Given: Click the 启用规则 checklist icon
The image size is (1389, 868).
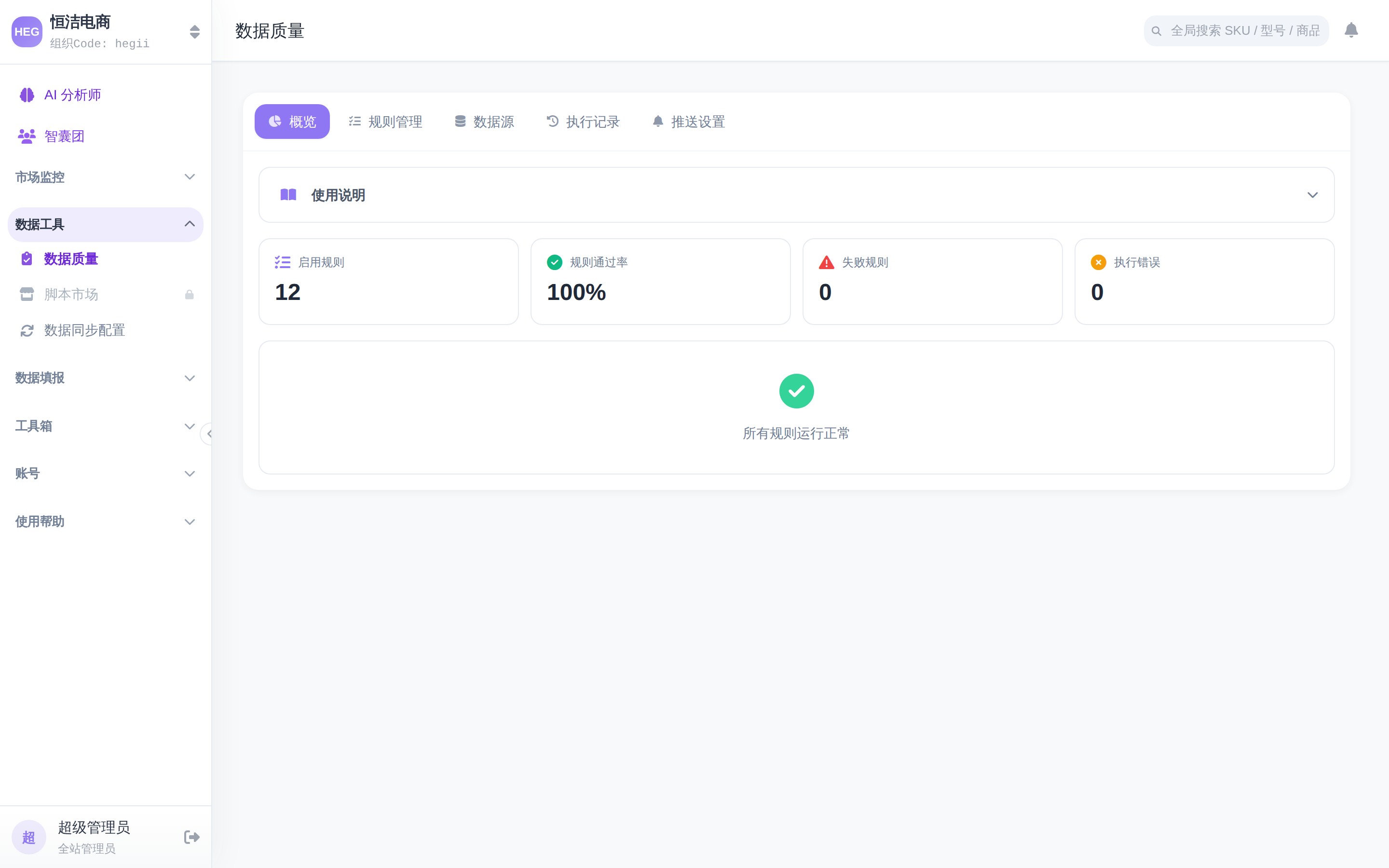Looking at the screenshot, I should (x=283, y=262).
